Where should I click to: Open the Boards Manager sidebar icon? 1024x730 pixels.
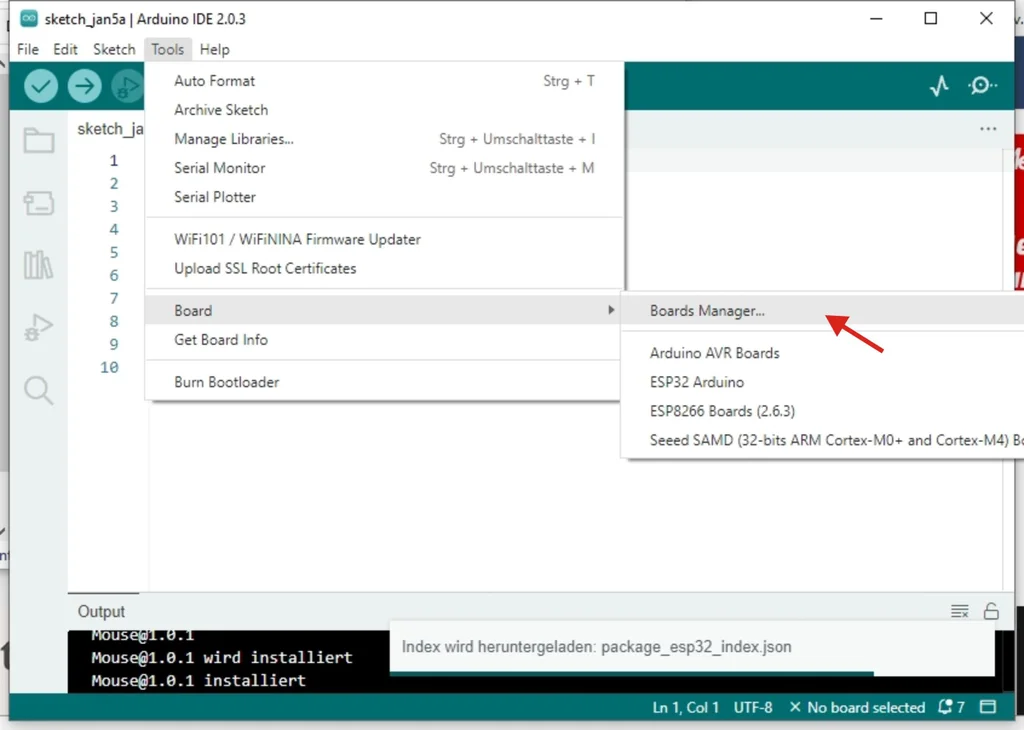39,204
